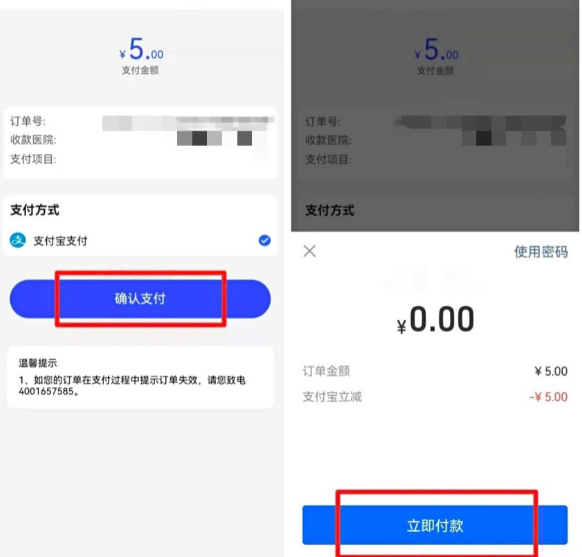Click the Alipay logo icon
Screen dimensions: 582x557
click(x=18, y=240)
